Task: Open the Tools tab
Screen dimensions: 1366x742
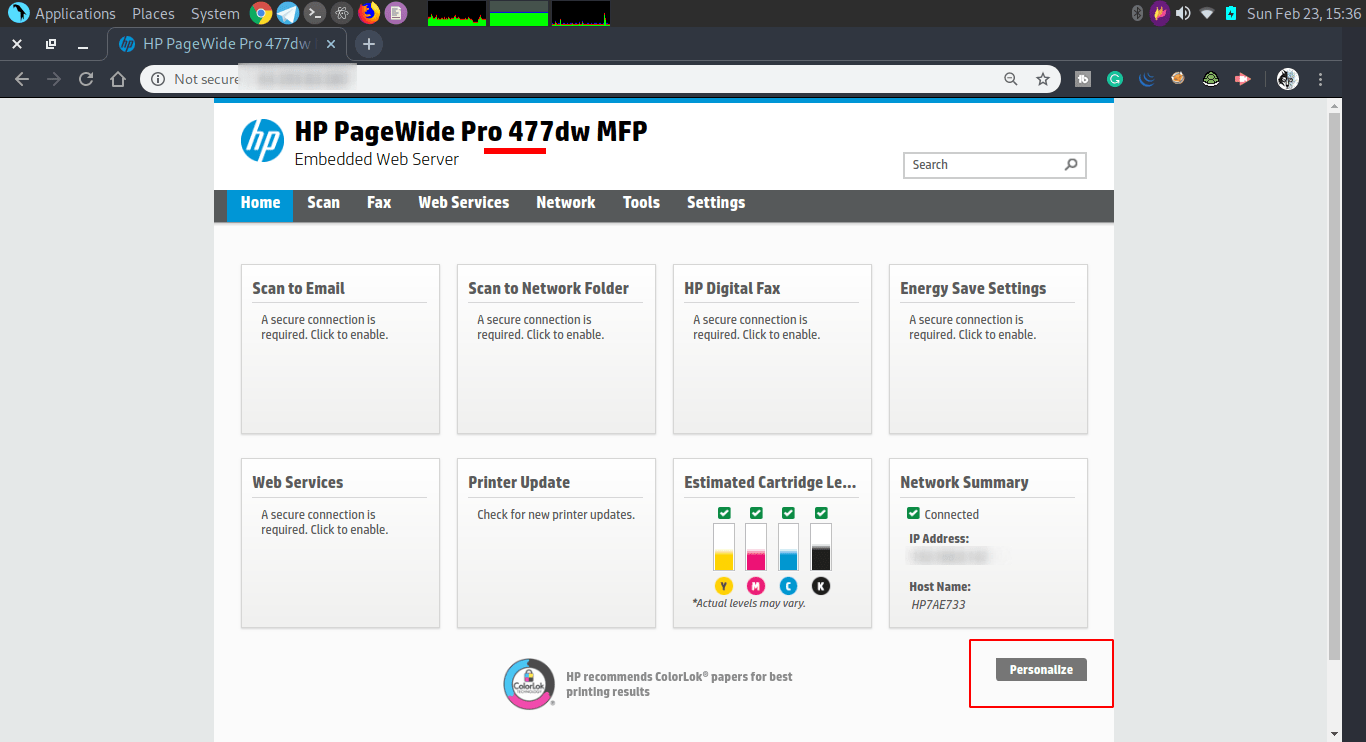Action: pos(641,202)
